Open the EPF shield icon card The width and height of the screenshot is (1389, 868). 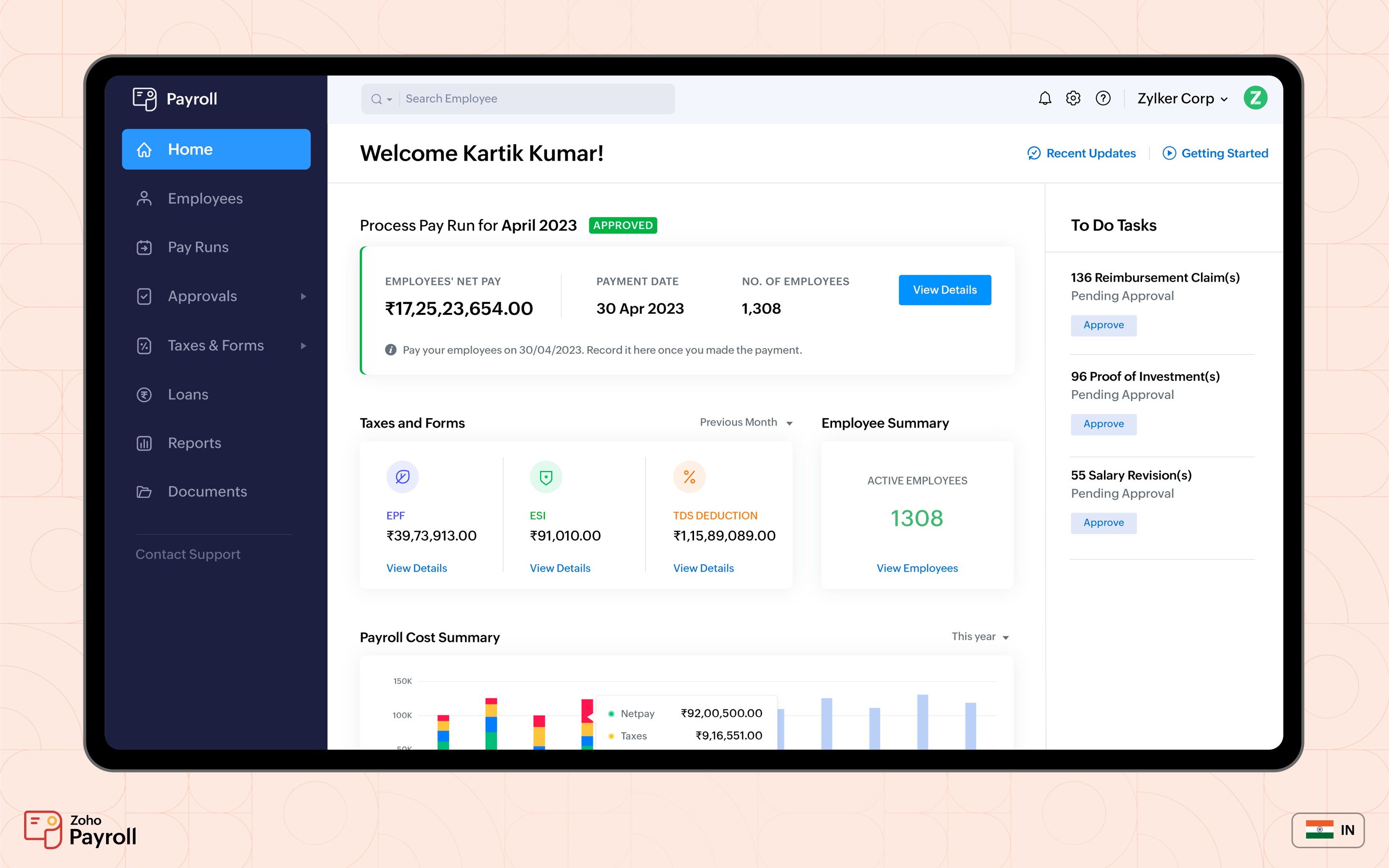403,476
